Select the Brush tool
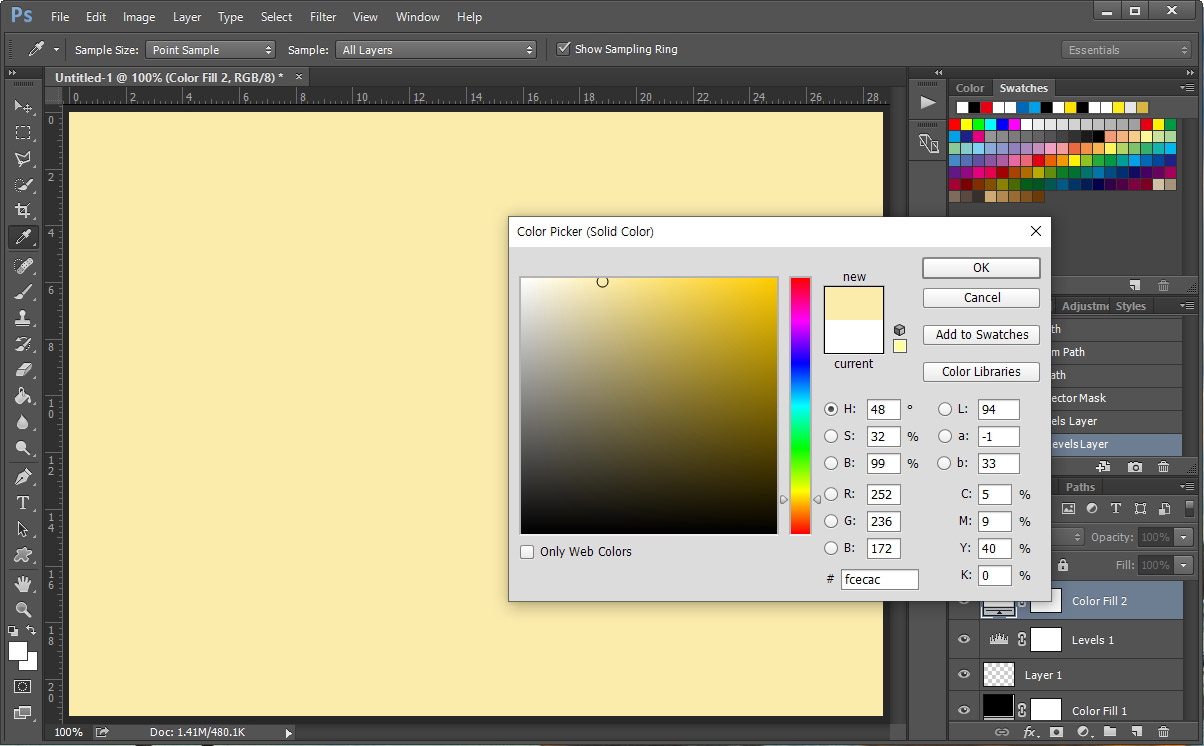This screenshot has height=746, width=1204. 23,292
